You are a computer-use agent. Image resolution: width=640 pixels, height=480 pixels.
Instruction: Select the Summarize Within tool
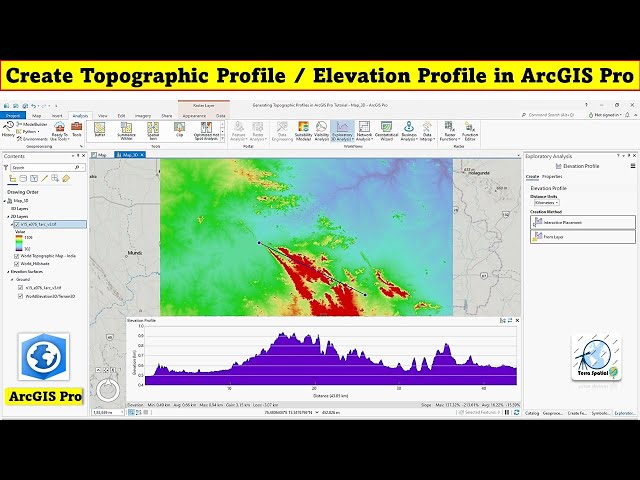coord(126,131)
